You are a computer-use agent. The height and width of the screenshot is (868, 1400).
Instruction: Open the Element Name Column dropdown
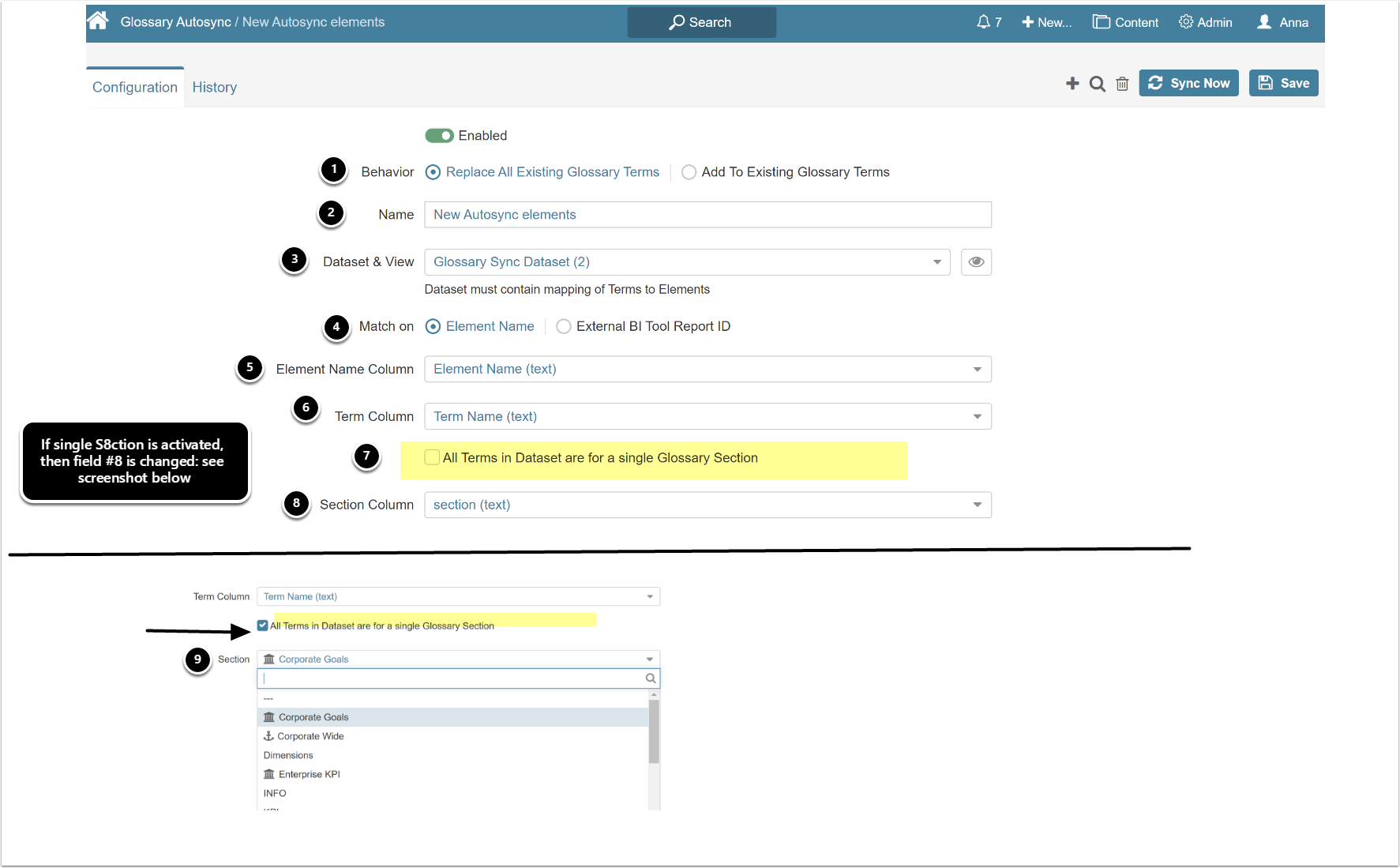click(977, 370)
